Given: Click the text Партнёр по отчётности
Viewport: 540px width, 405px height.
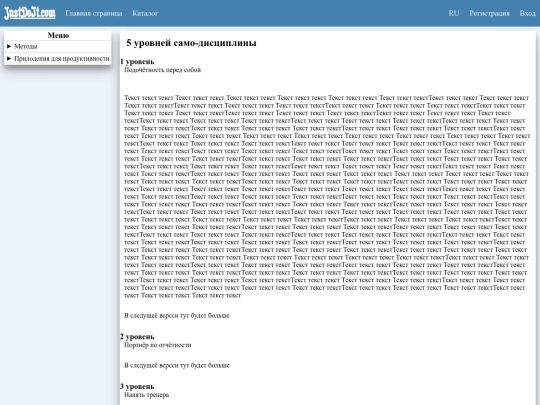Looking at the screenshot, I should coord(157,345).
